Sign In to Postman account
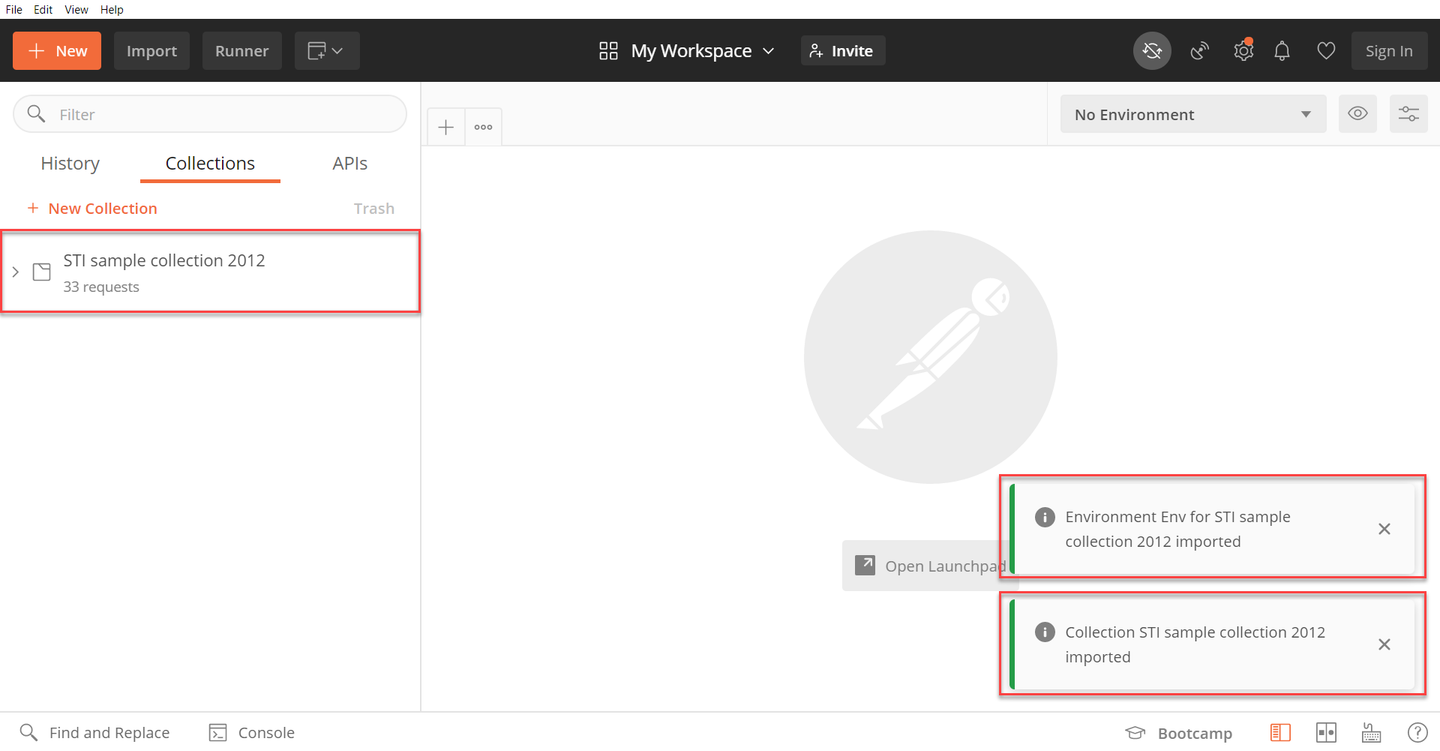Viewport: 1440px width, 751px height. pyautogui.click(x=1389, y=51)
